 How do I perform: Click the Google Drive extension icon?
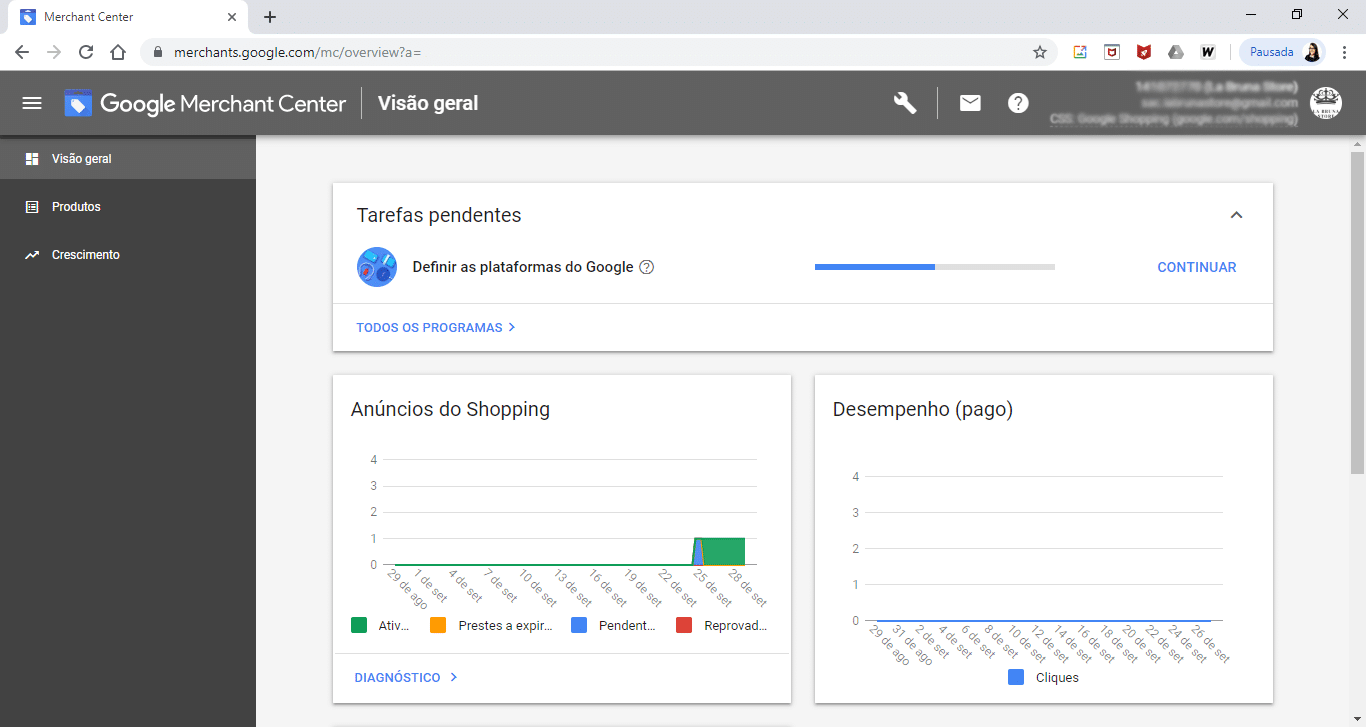[1176, 52]
